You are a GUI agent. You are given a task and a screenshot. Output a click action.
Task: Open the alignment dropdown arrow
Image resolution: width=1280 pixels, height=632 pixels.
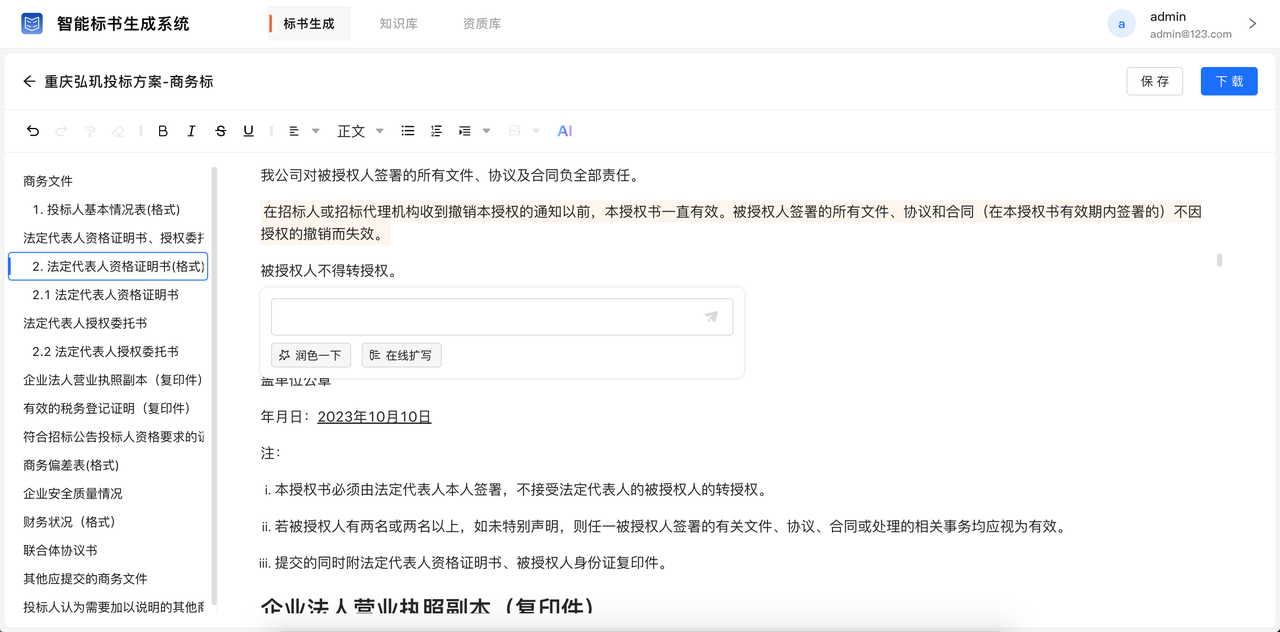316,131
